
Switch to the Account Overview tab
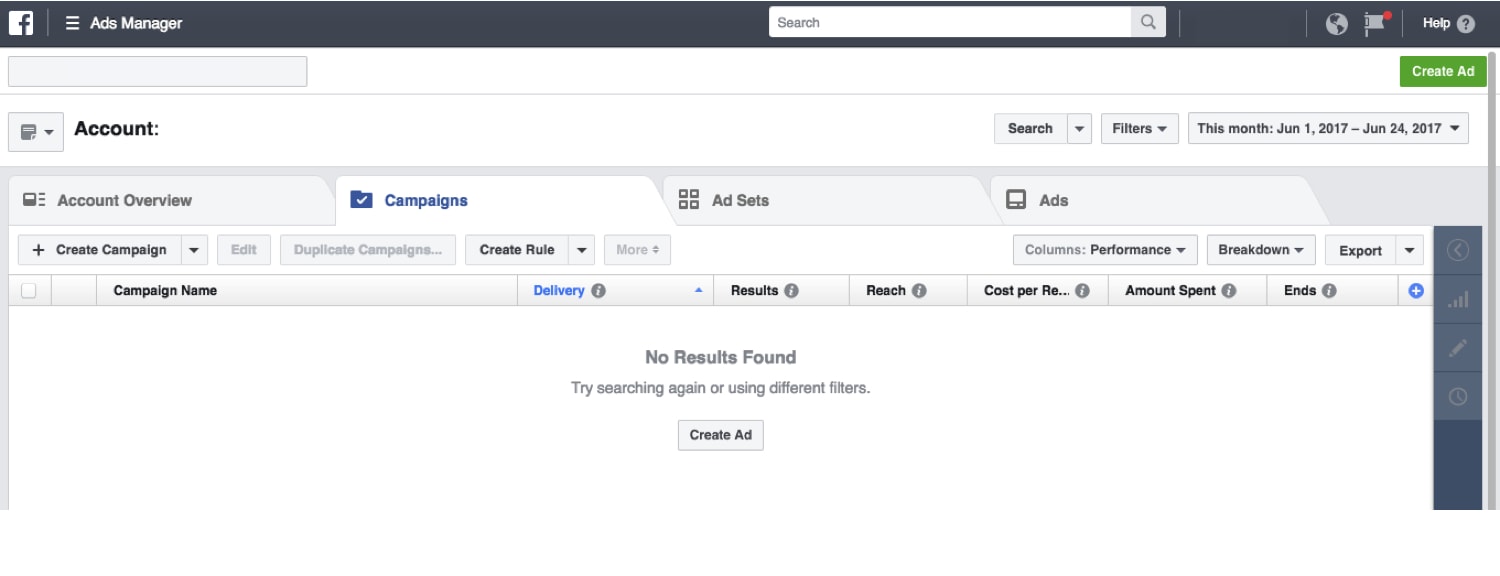pos(123,200)
